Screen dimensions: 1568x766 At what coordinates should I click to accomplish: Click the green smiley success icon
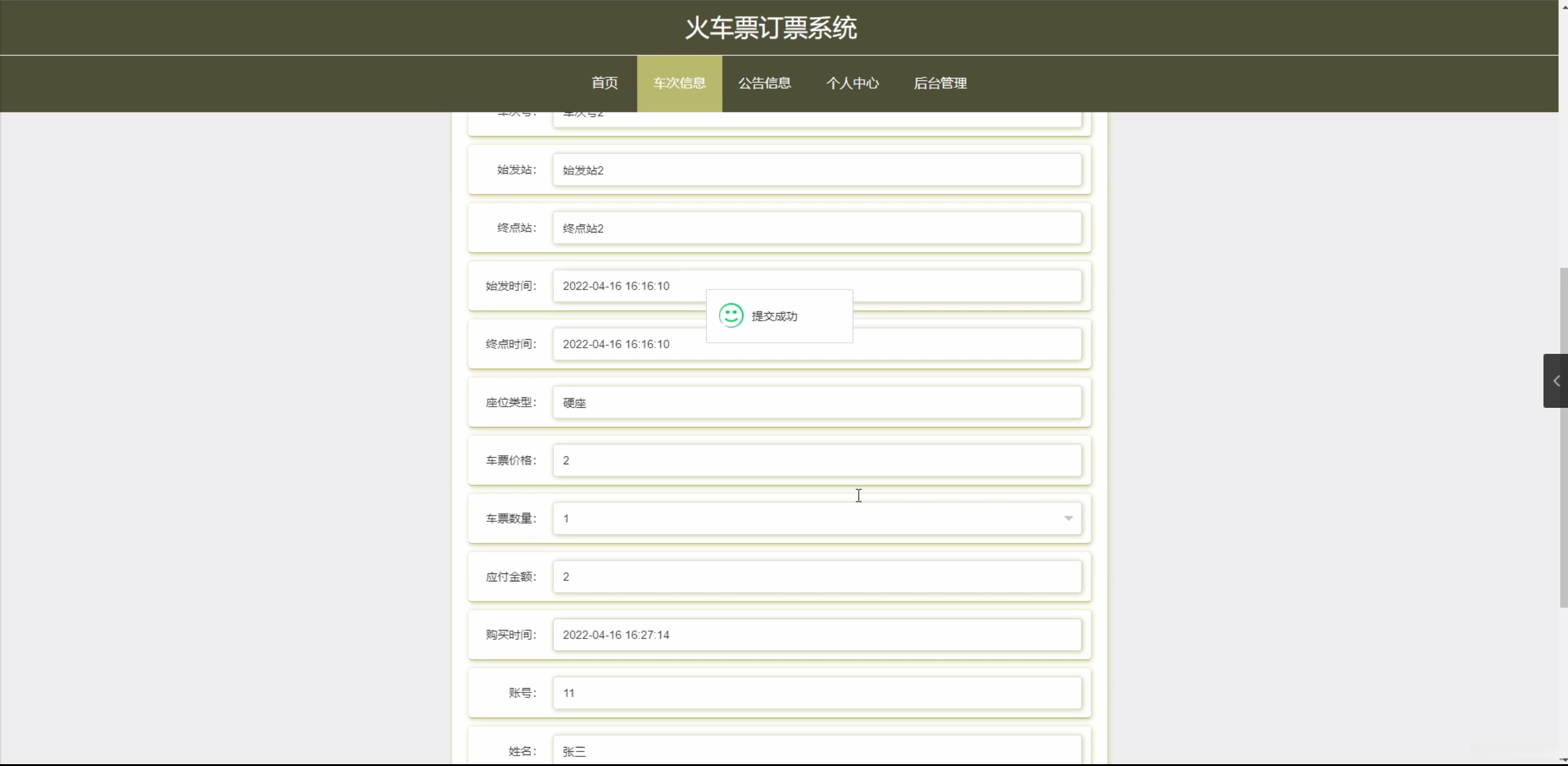pyautogui.click(x=731, y=315)
